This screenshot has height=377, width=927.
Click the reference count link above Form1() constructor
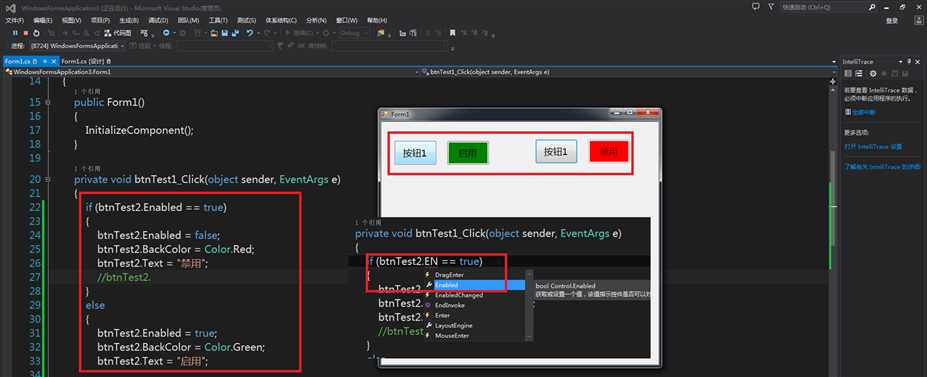click(x=87, y=92)
